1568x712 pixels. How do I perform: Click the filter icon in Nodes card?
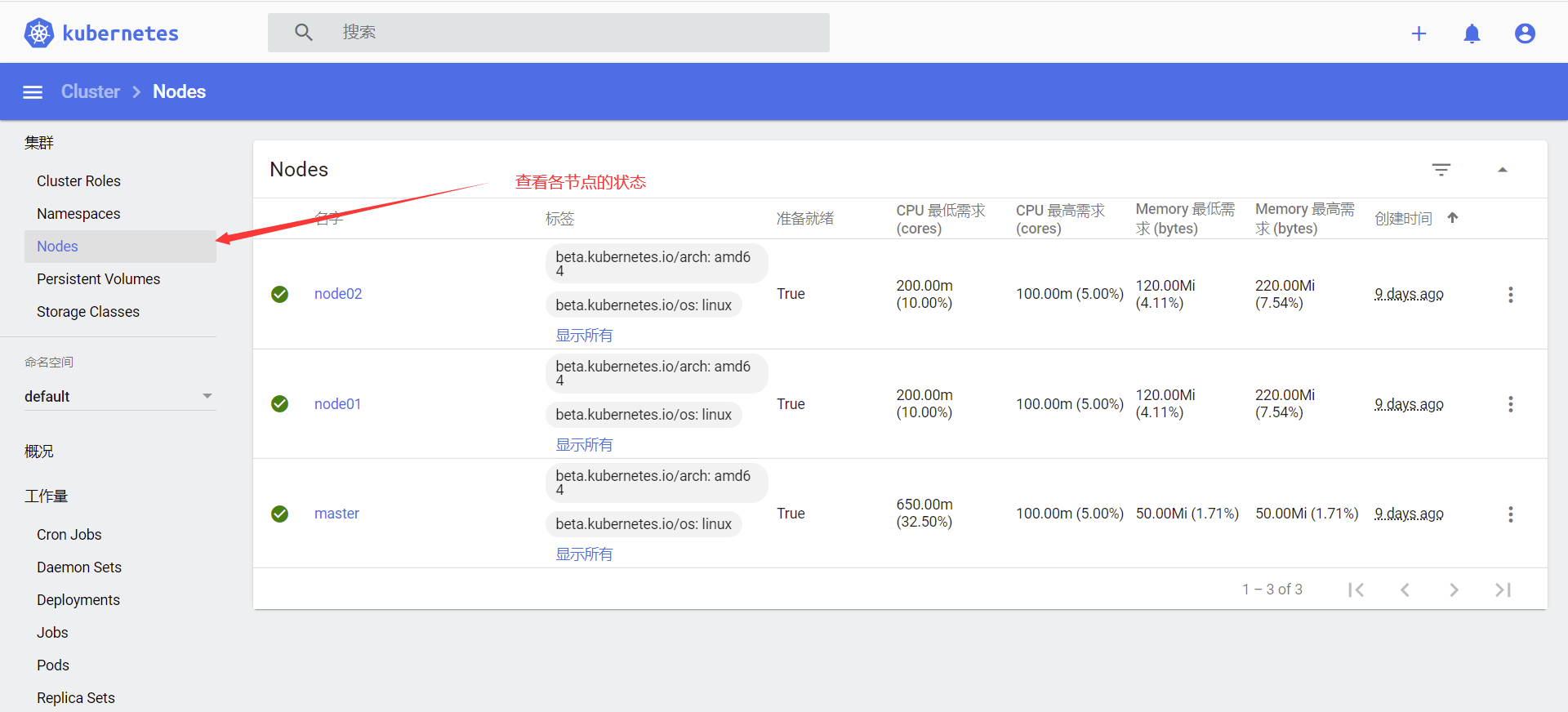click(1441, 169)
